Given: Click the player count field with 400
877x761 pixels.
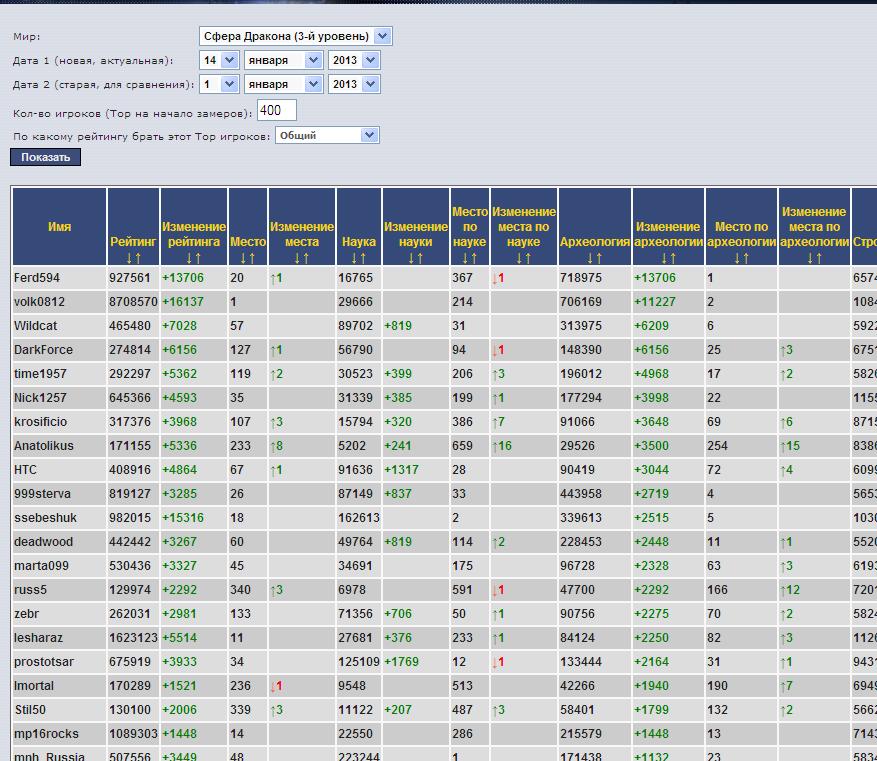Looking at the screenshot, I should click(x=276, y=110).
